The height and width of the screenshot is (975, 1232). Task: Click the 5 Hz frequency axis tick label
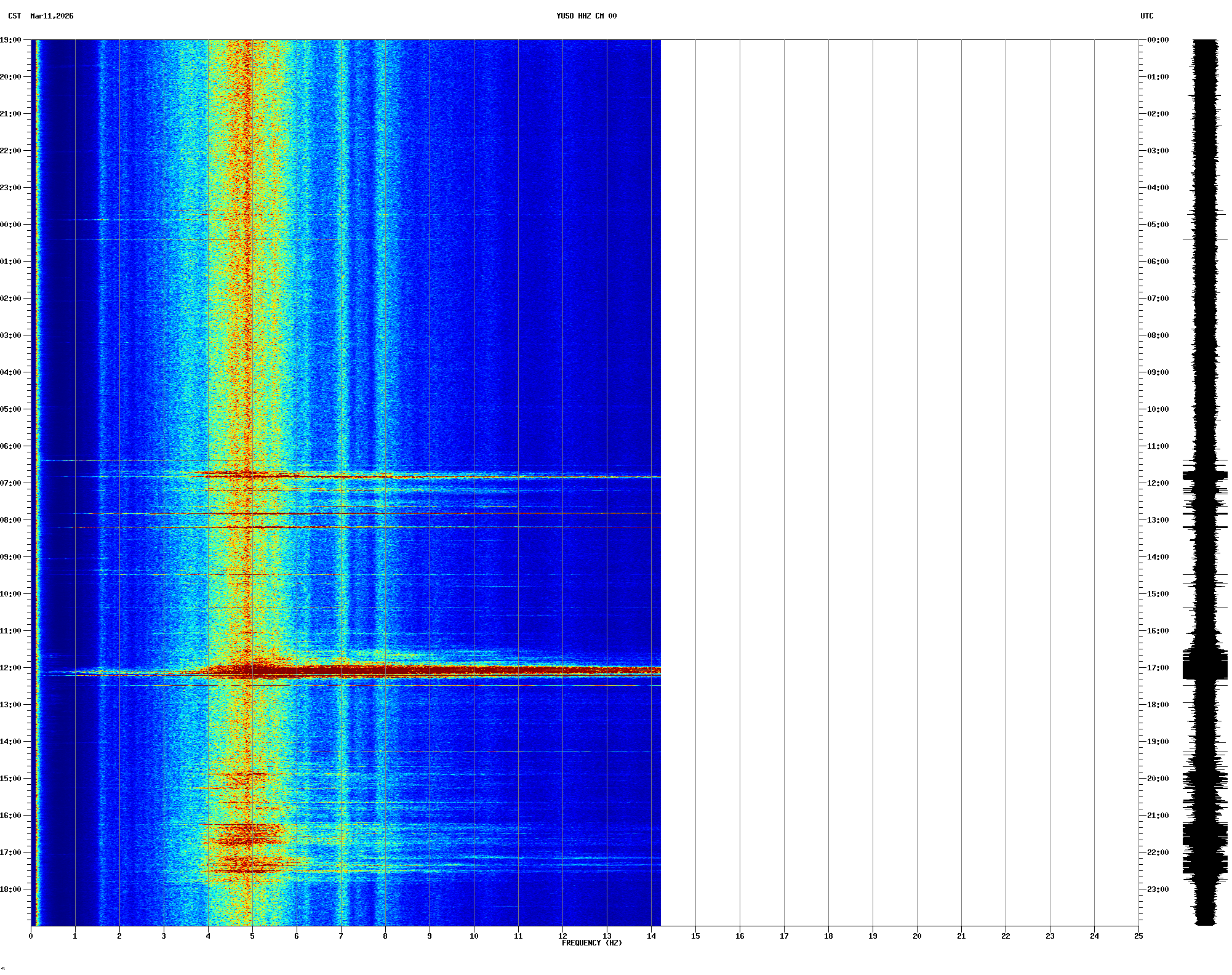click(x=252, y=936)
